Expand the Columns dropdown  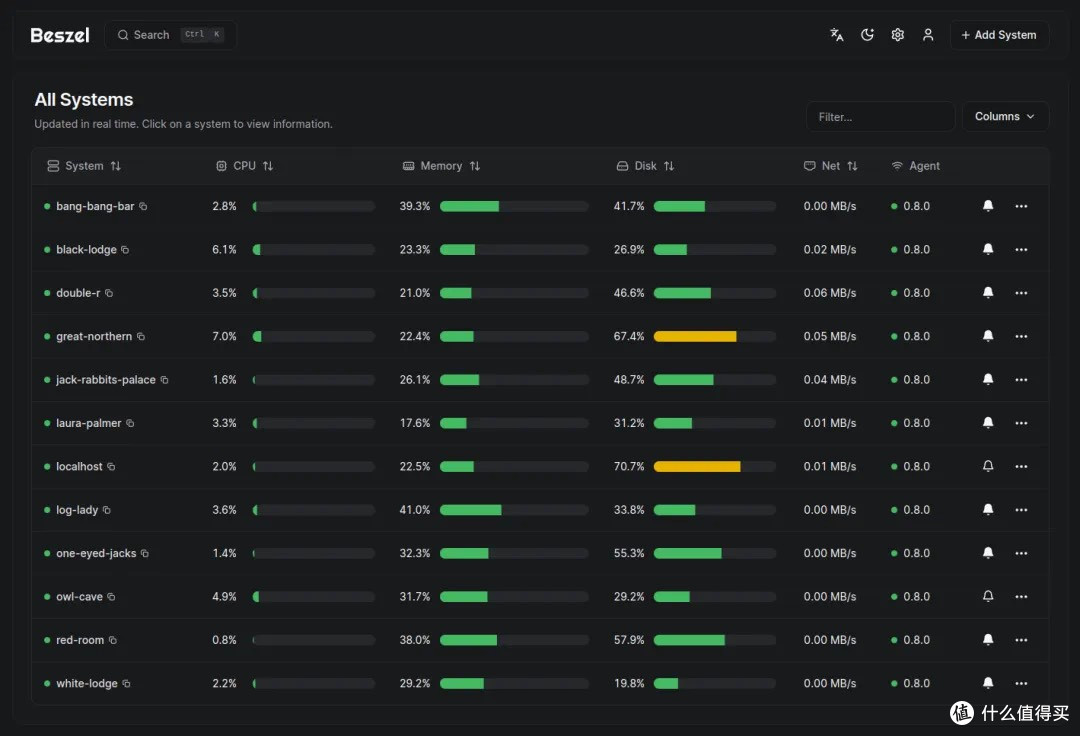pos(1005,116)
